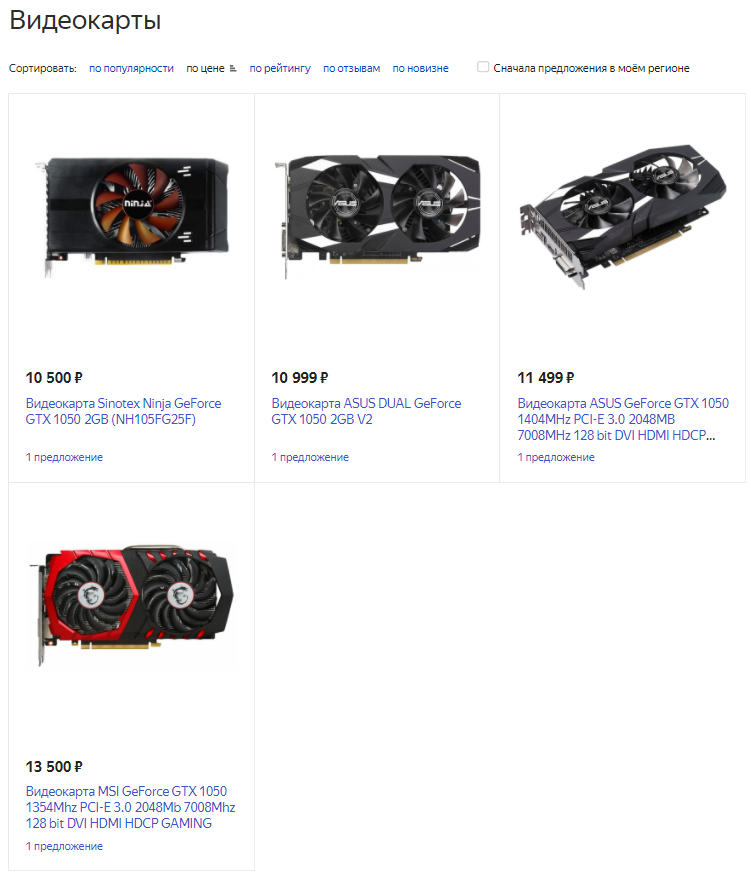Sort by 'по популярности'
This screenshot has width=751, height=873.
pos(131,68)
